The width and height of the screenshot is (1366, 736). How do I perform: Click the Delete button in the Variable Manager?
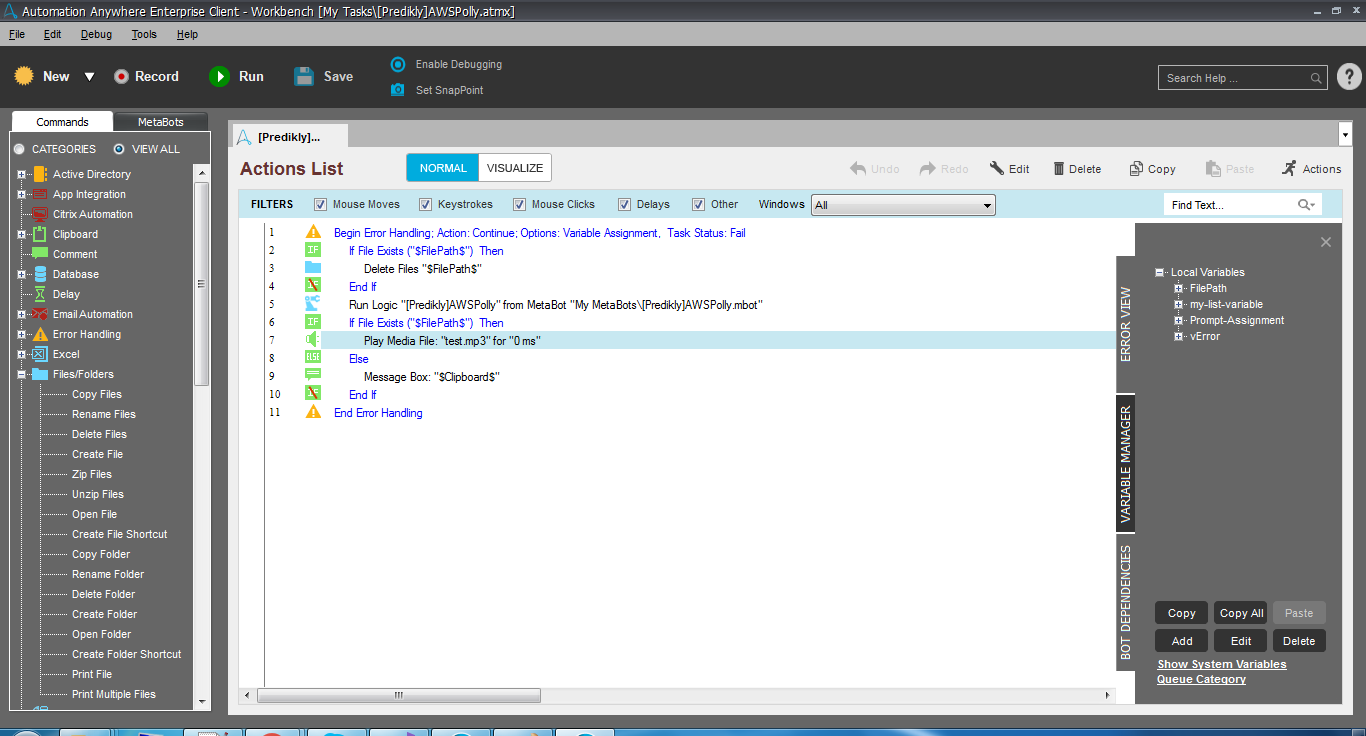(1299, 641)
